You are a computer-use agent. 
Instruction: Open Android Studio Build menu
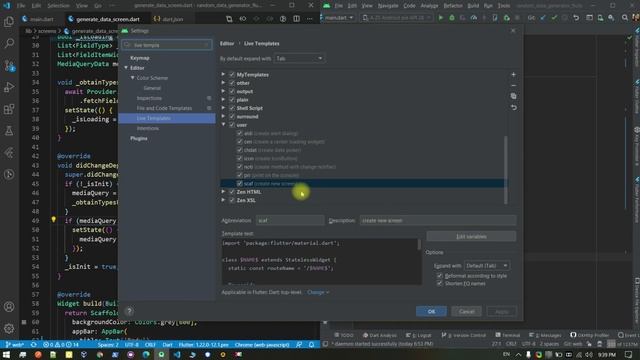point(473,6)
